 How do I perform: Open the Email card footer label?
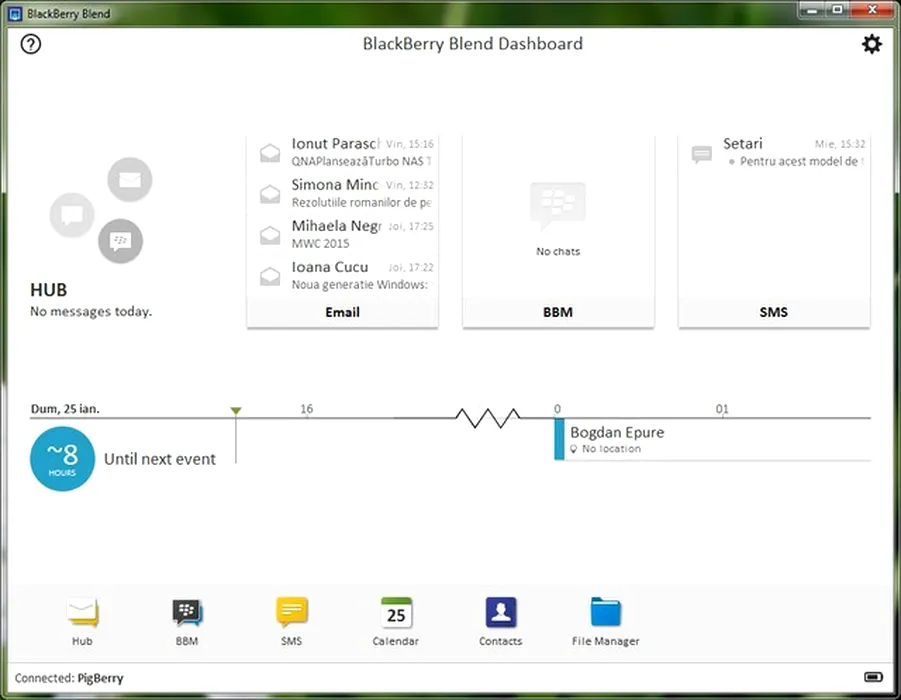(342, 312)
